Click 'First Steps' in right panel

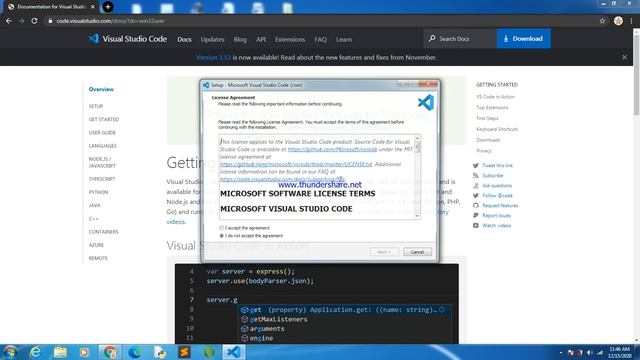487,118
